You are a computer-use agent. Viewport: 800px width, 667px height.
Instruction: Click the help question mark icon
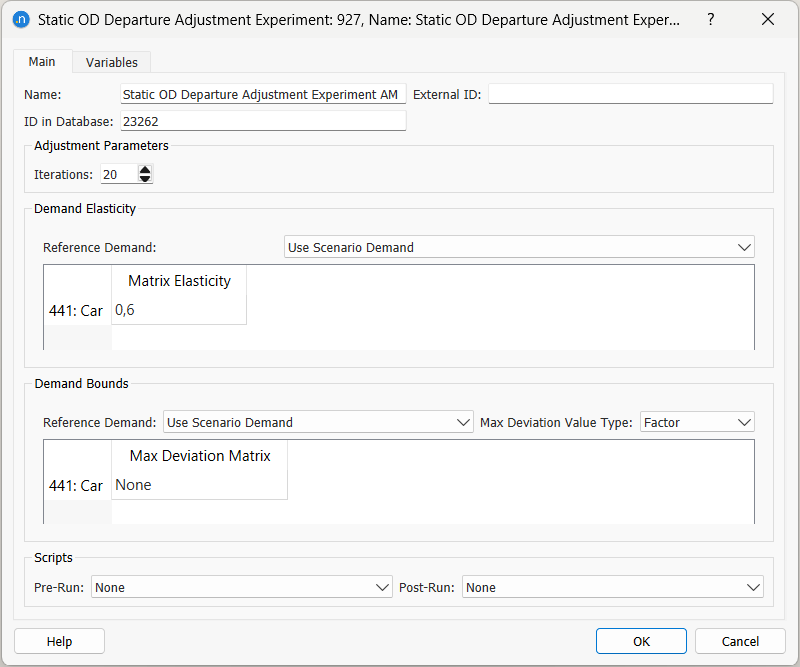click(710, 19)
